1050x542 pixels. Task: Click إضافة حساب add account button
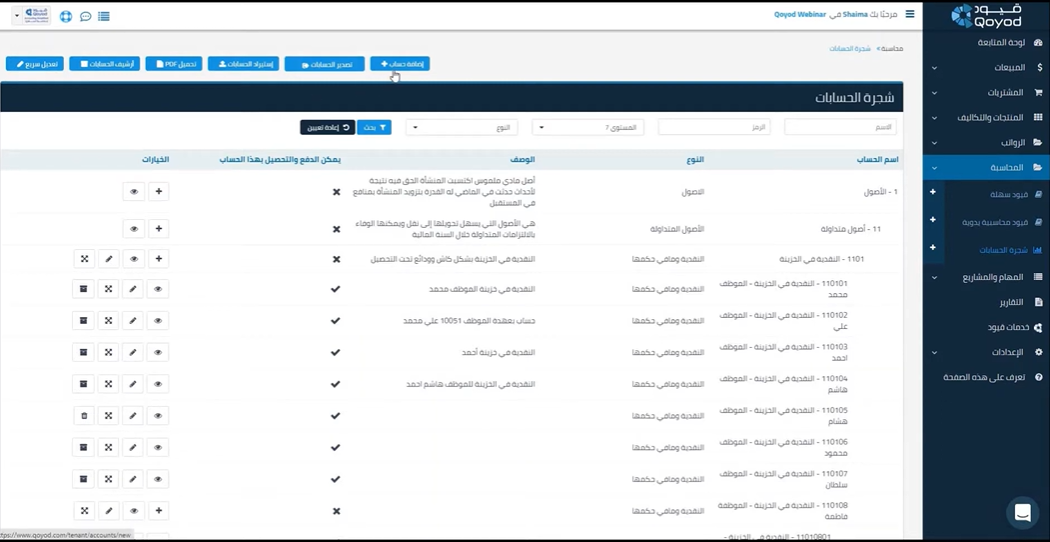400,64
